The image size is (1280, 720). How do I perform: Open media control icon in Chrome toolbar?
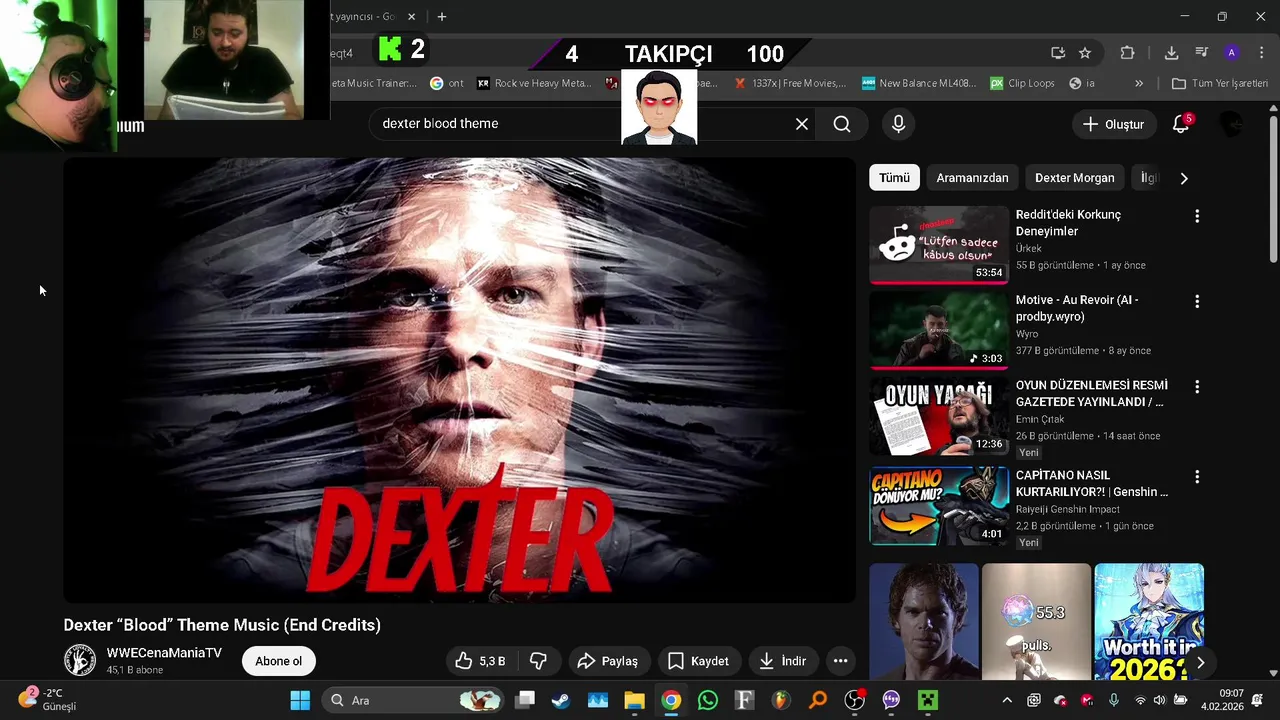pyautogui.click(x=1202, y=53)
